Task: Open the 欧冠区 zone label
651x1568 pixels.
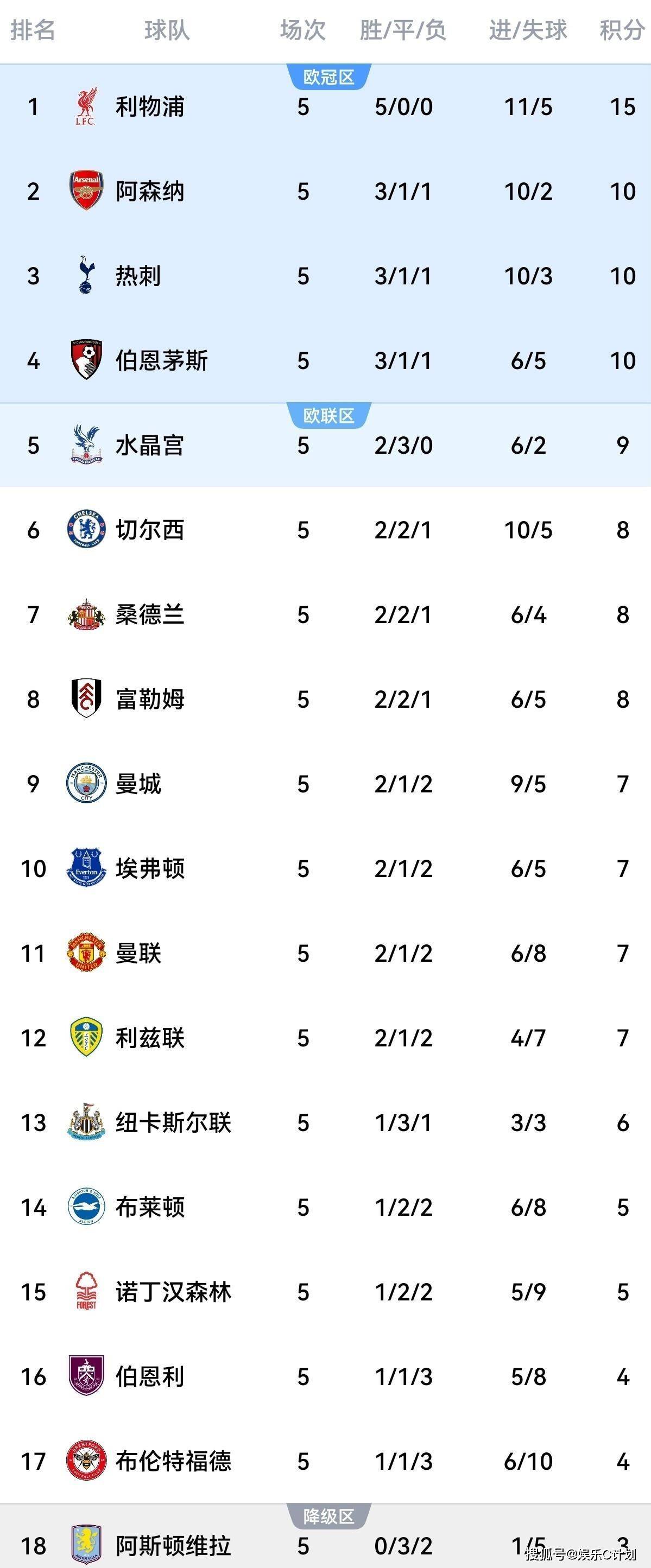Action: [329, 77]
